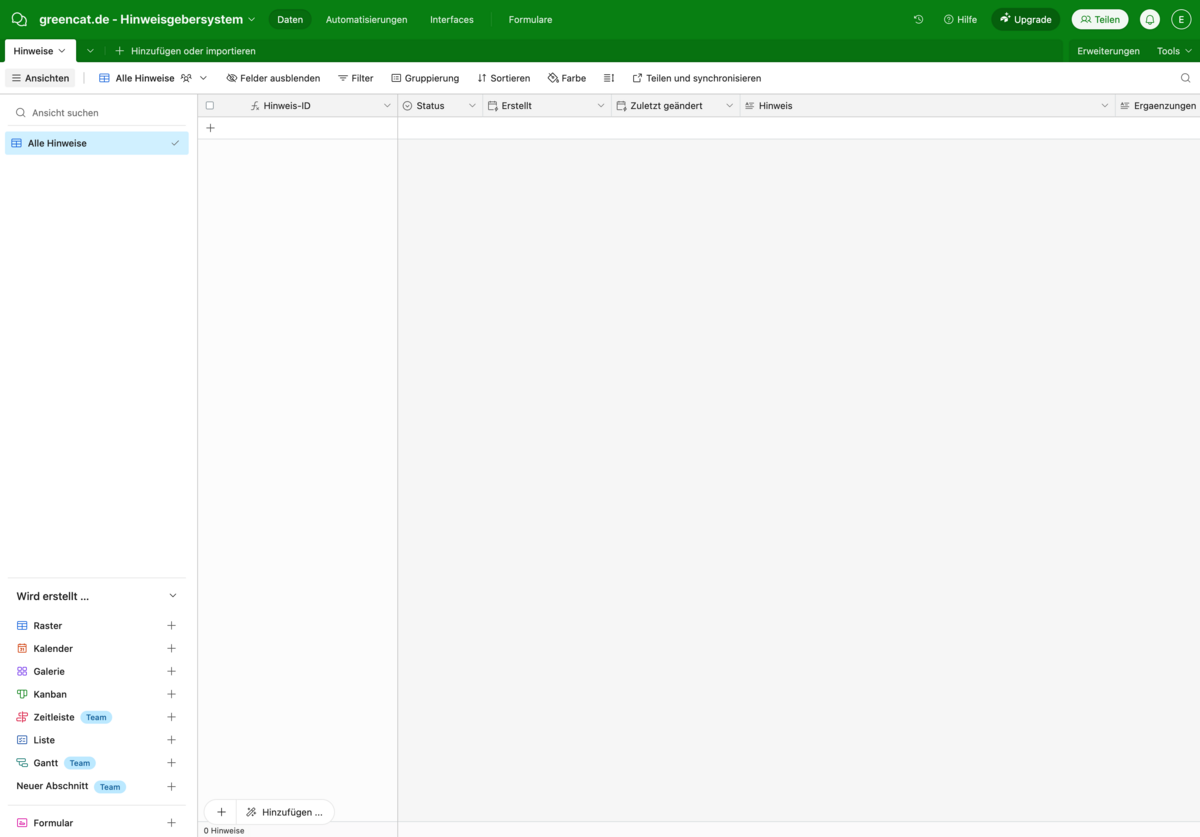1200x837 pixels.
Task: Open the Farbe color options
Action: [x=567, y=78]
